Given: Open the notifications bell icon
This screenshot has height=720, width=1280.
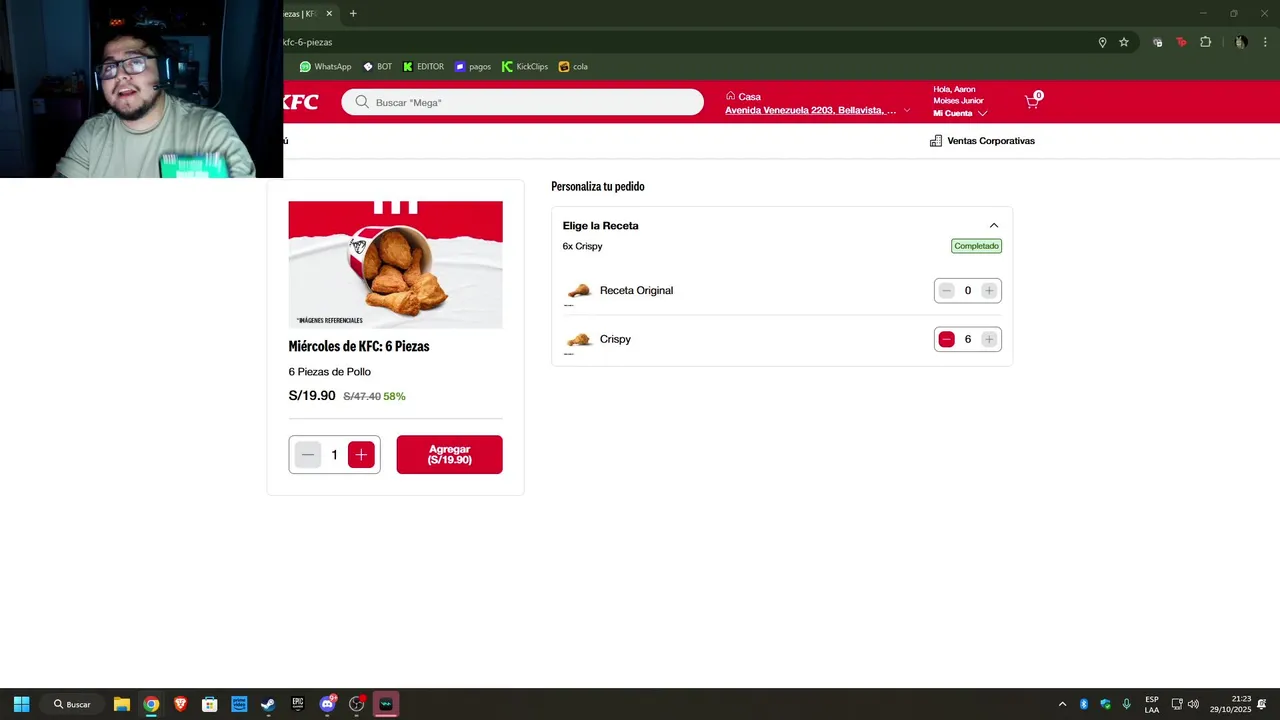Looking at the screenshot, I should click(1264, 704).
